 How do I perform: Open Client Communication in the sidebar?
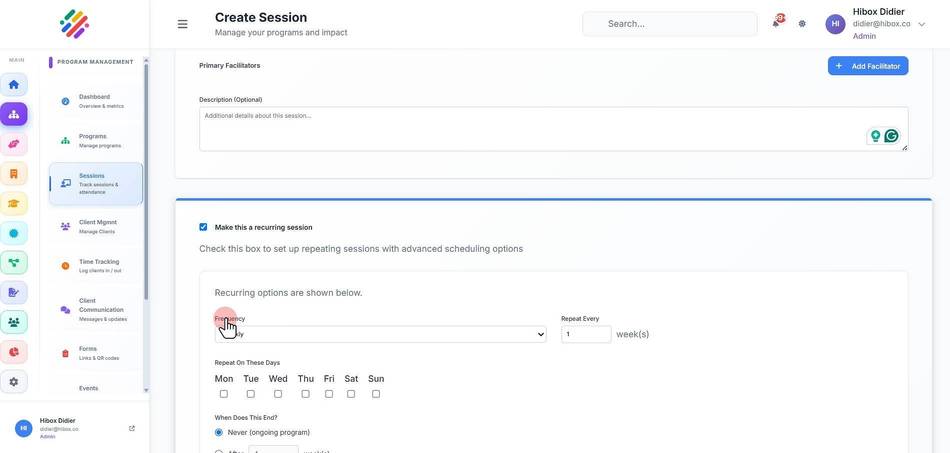tap(96, 309)
